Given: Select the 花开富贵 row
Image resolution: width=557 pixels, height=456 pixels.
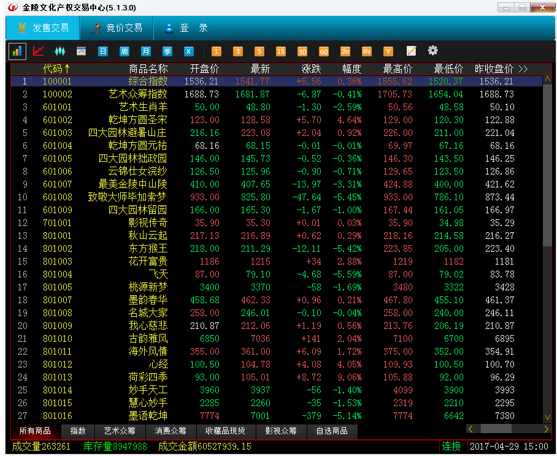Looking at the screenshot, I should point(276,262).
